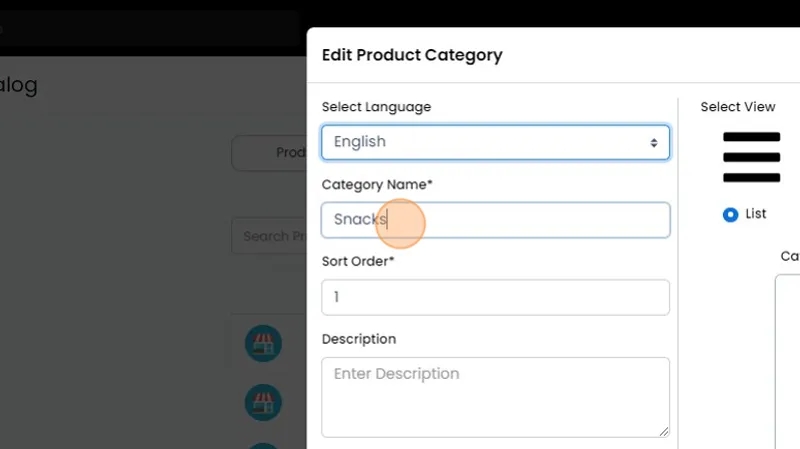Click the first store icon in product list
The height and width of the screenshot is (449, 800).
(x=263, y=344)
